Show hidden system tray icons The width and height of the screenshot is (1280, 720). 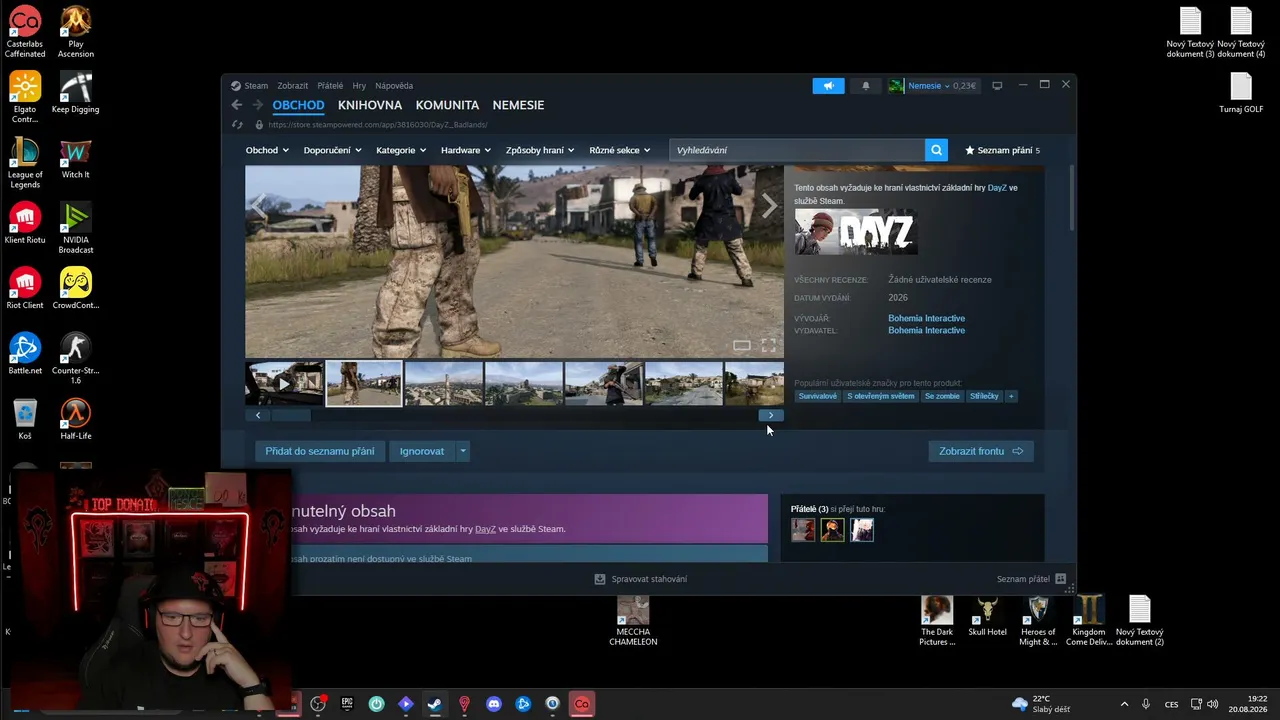(x=1124, y=704)
